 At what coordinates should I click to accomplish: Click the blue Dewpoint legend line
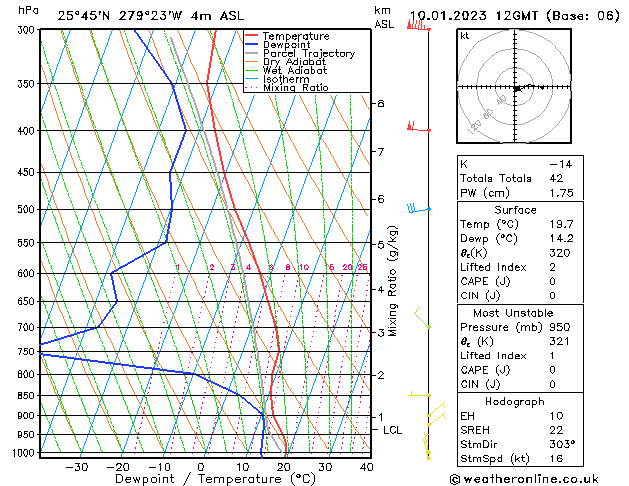pos(252,45)
